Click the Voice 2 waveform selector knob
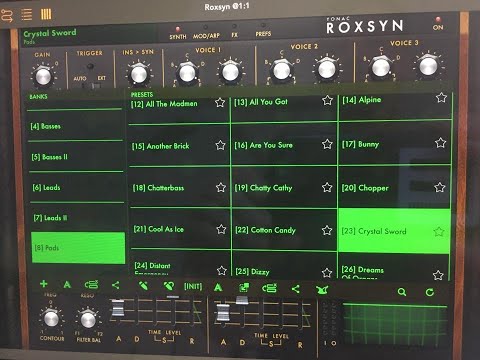 click(x=281, y=70)
